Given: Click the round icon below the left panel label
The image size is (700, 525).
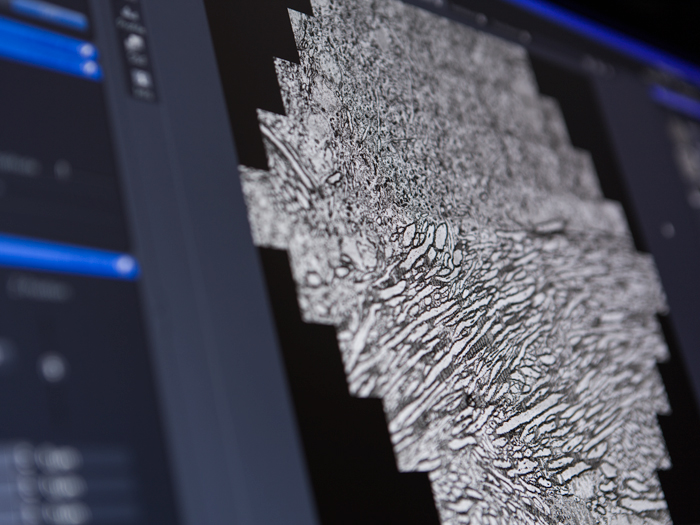Looking at the screenshot, I should pos(52,367).
